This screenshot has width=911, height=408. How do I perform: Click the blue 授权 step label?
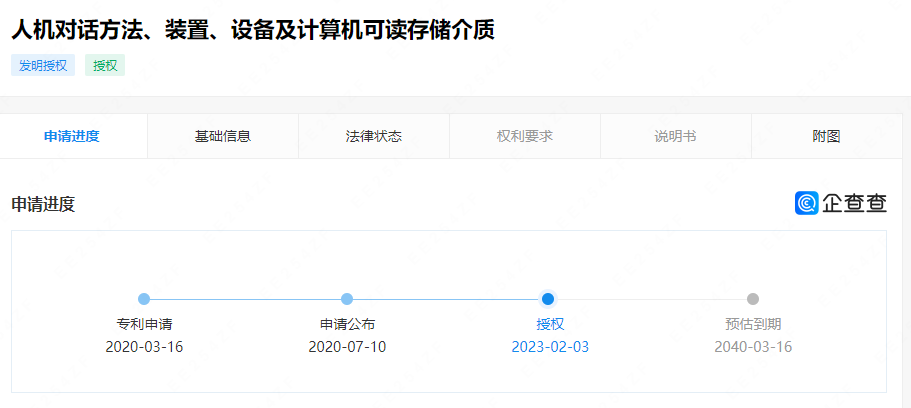point(550,324)
